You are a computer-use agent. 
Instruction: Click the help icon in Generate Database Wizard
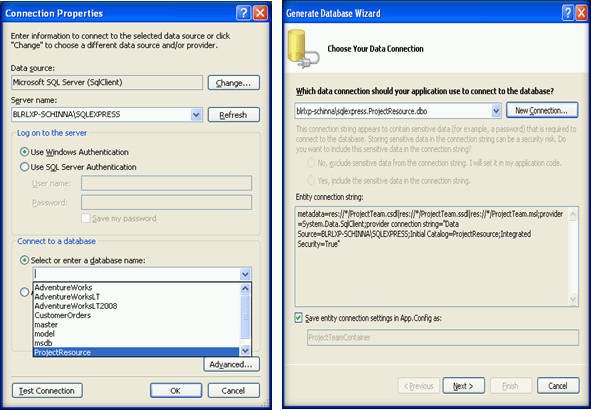pyautogui.click(x=567, y=13)
